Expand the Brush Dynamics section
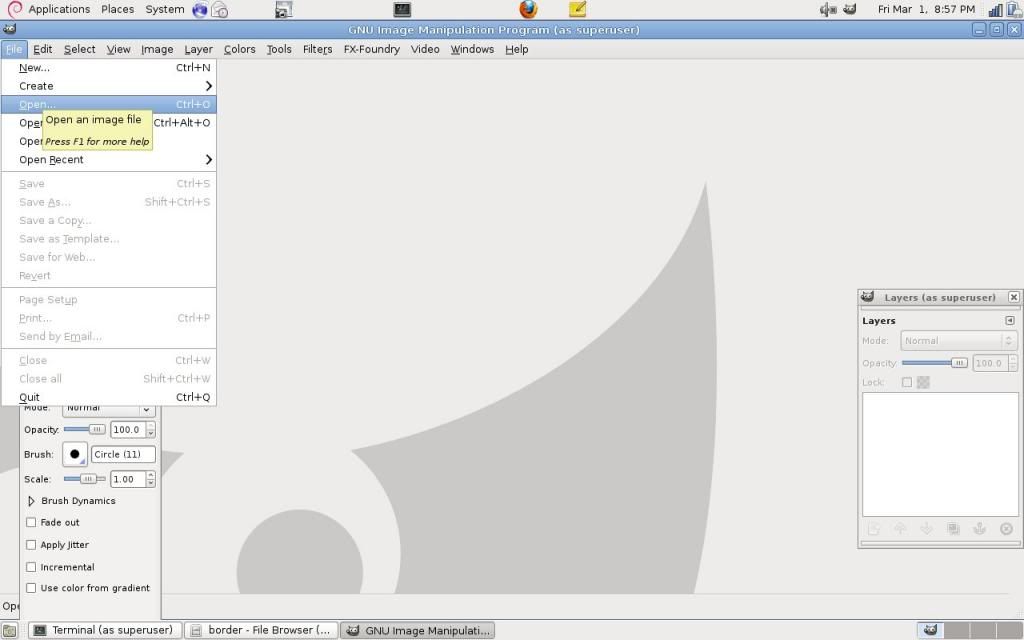 tap(31, 501)
